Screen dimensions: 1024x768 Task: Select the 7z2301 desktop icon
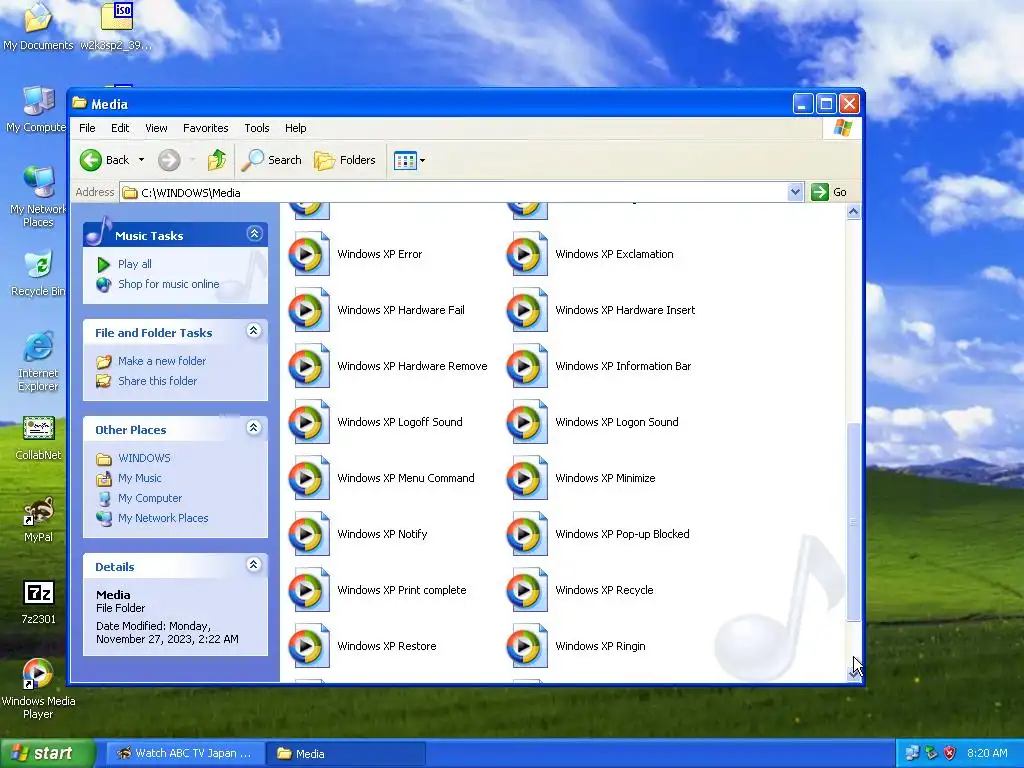click(39, 601)
